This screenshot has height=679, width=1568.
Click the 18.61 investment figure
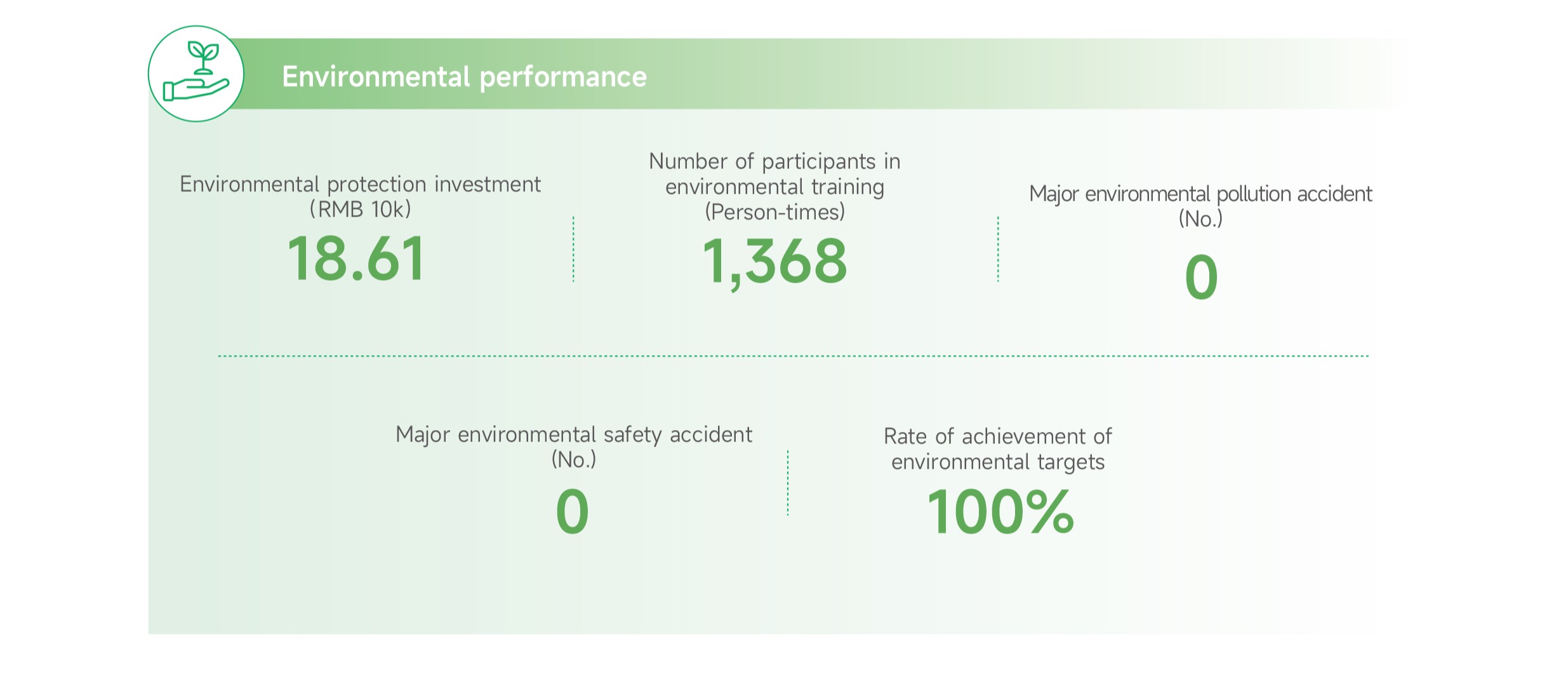[357, 259]
